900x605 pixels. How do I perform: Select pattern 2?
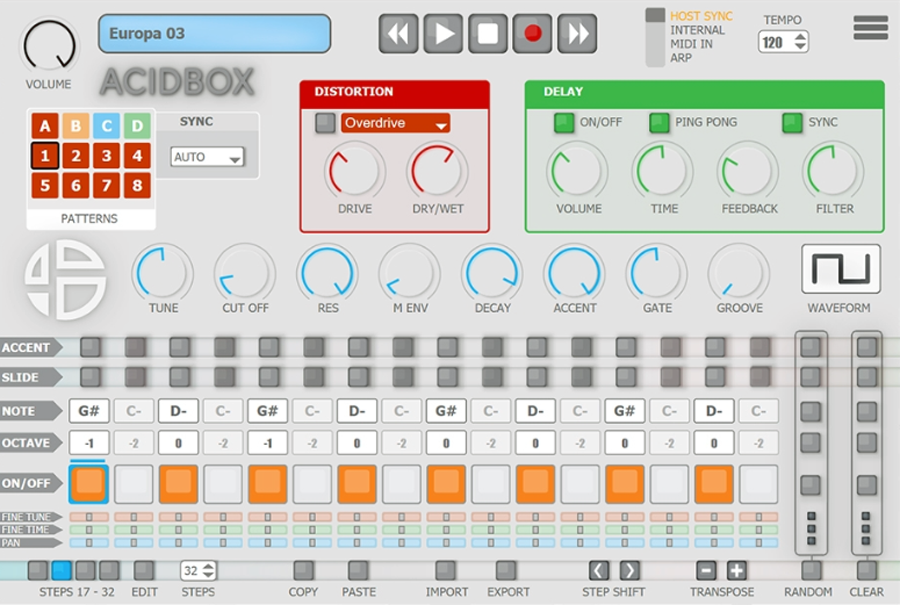[76, 156]
